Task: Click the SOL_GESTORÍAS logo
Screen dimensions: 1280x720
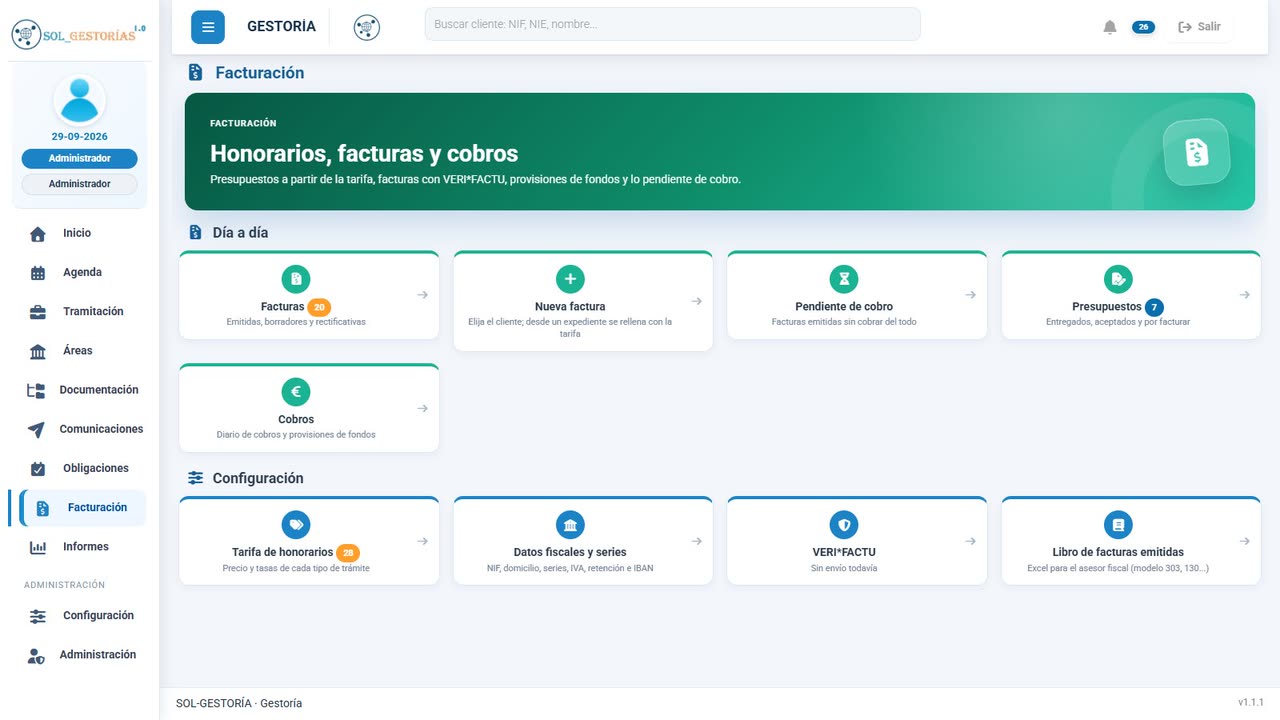Action: (x=79, y=34)
